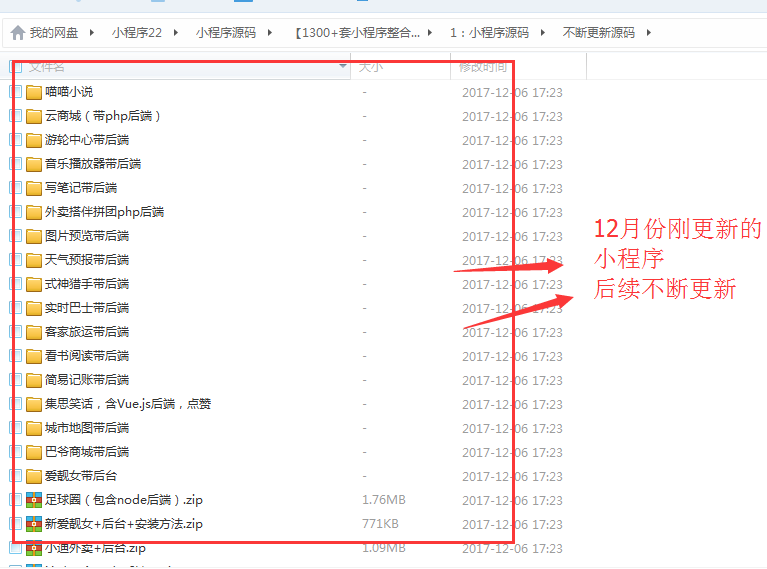
Task: Go to 不断更新源码 breadcrumb
Action: pyautogui.click(x=598, y=33)
